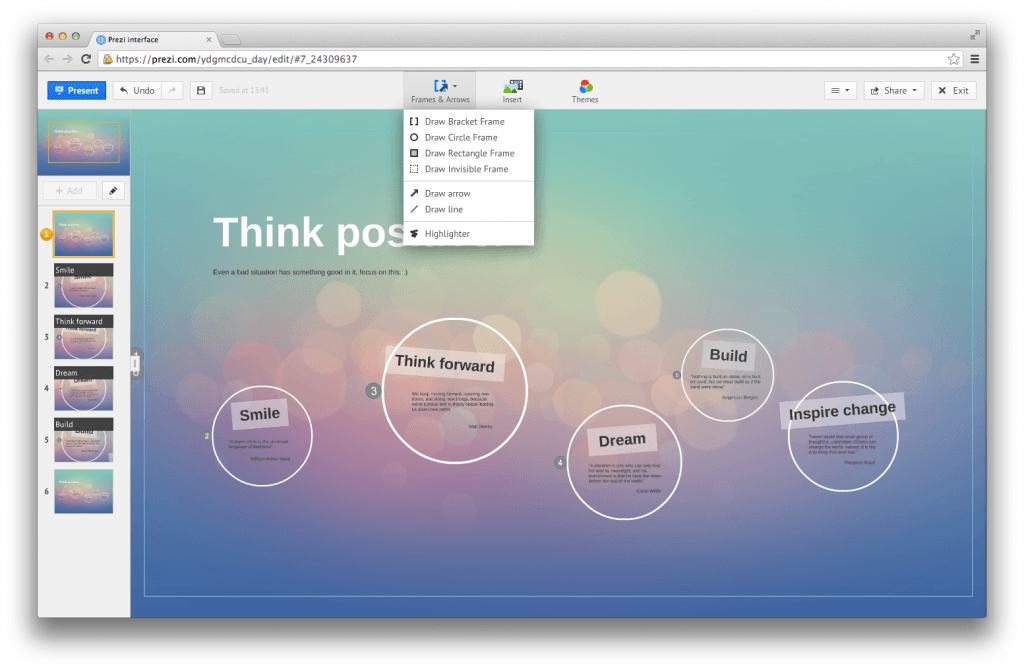Open the Insert media icon
The image size is (1024, 669).
click(512, 89)
